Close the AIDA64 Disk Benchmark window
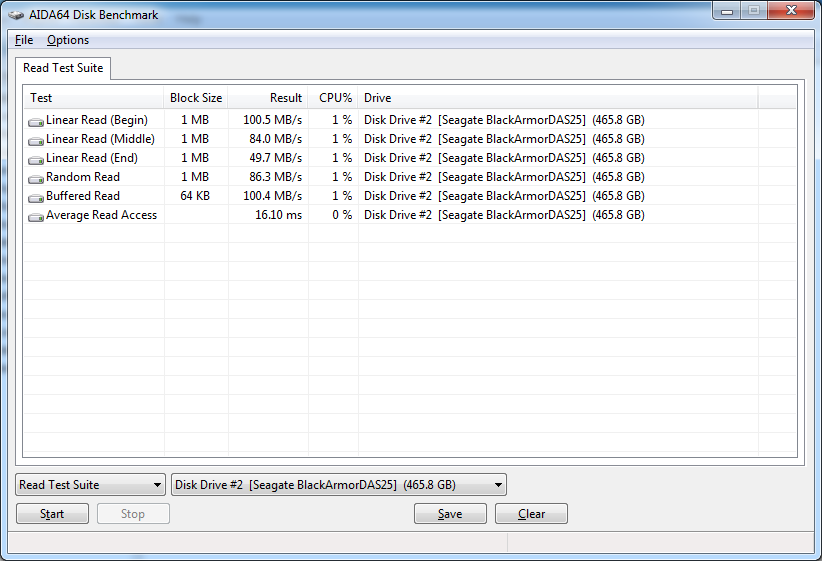Screen dimensions: 822x561 coord(792,10)
